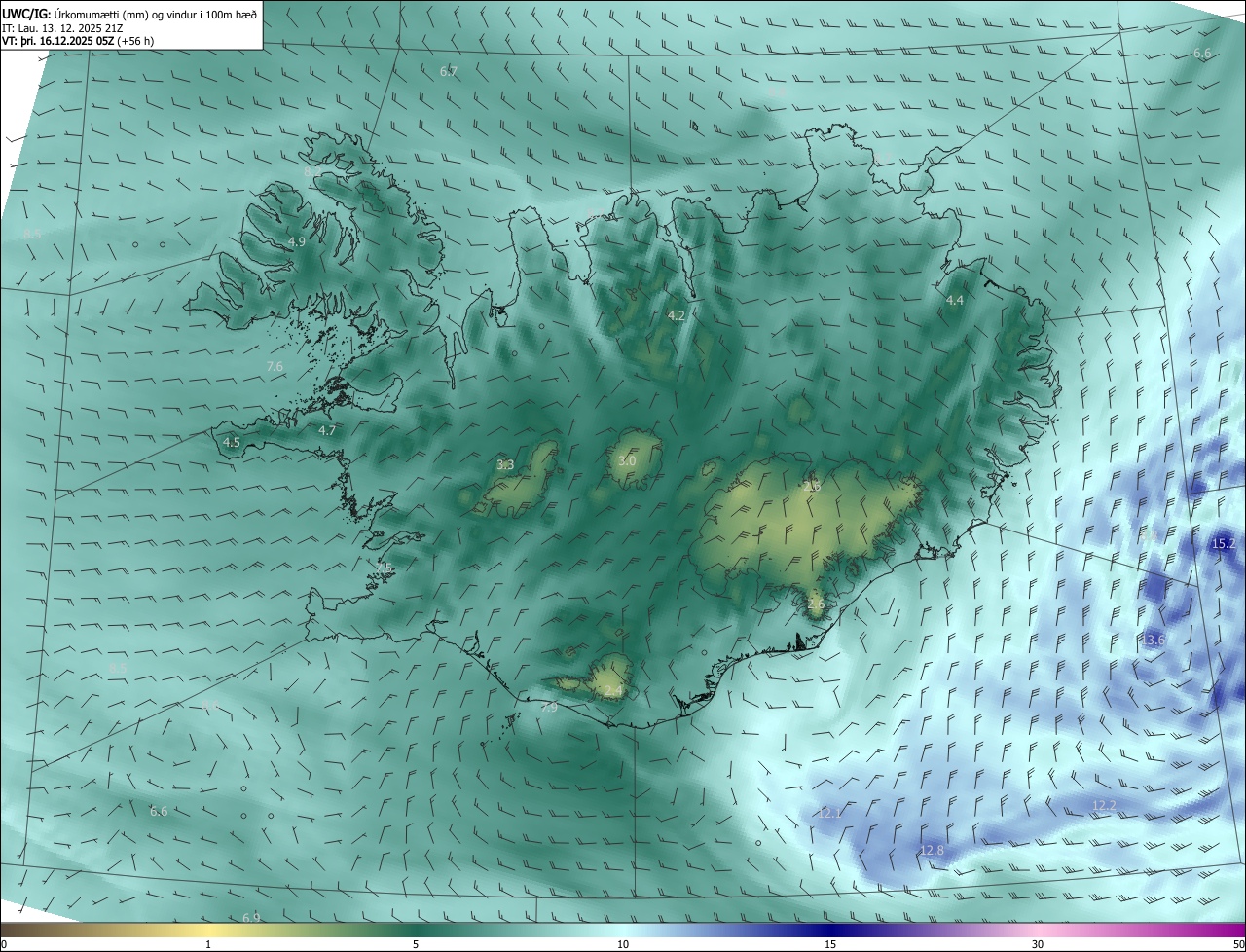
Task: Click the 13.6 value label on the map
Action: (x=1153, y=640)
